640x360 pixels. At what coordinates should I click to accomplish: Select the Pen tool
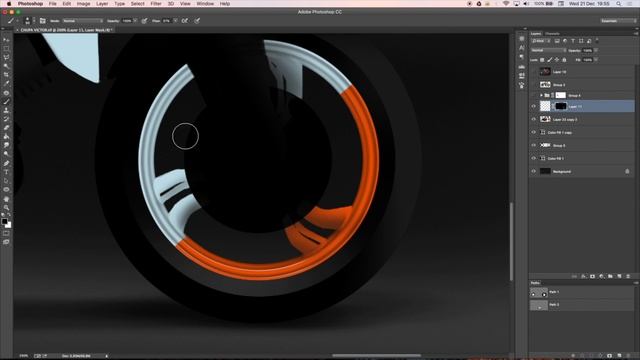pyautogui.click(x=6, y=163)
